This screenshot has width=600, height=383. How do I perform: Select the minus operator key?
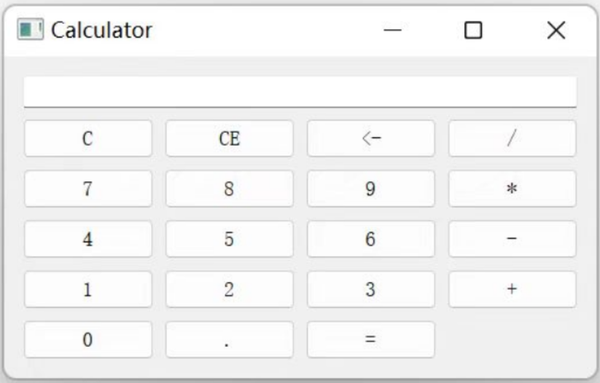(x=512, y=239)
